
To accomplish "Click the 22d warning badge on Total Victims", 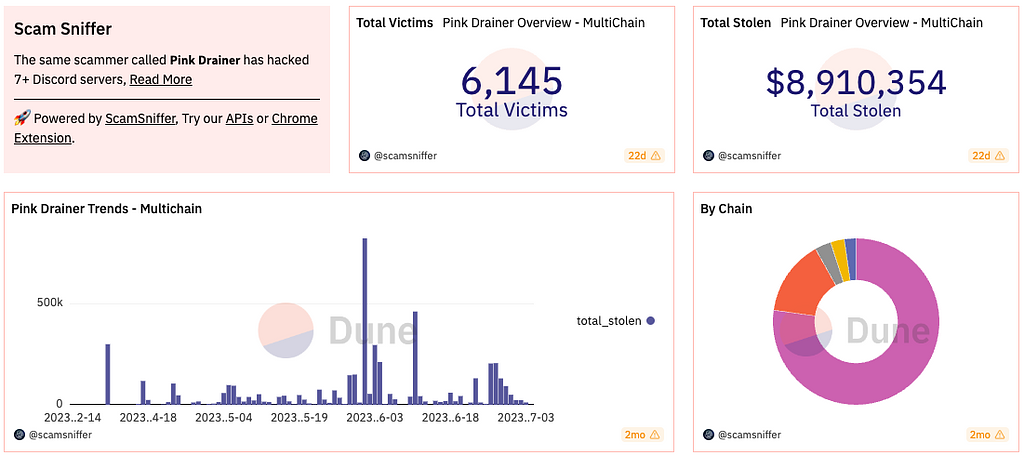I will tap(644, 156).
